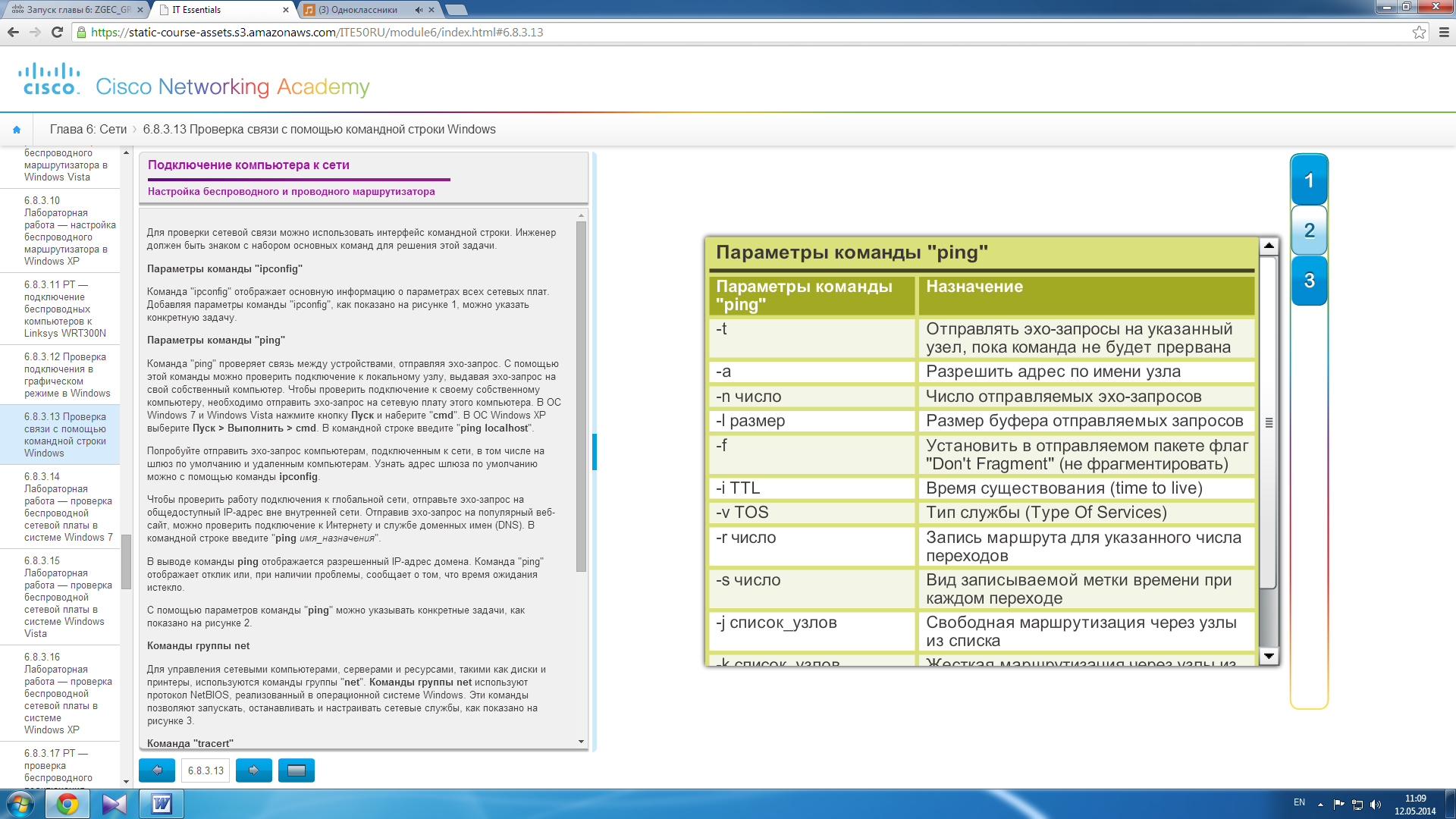
Task: Bookmark this page with the star icon
Action: coord(1419,32)
